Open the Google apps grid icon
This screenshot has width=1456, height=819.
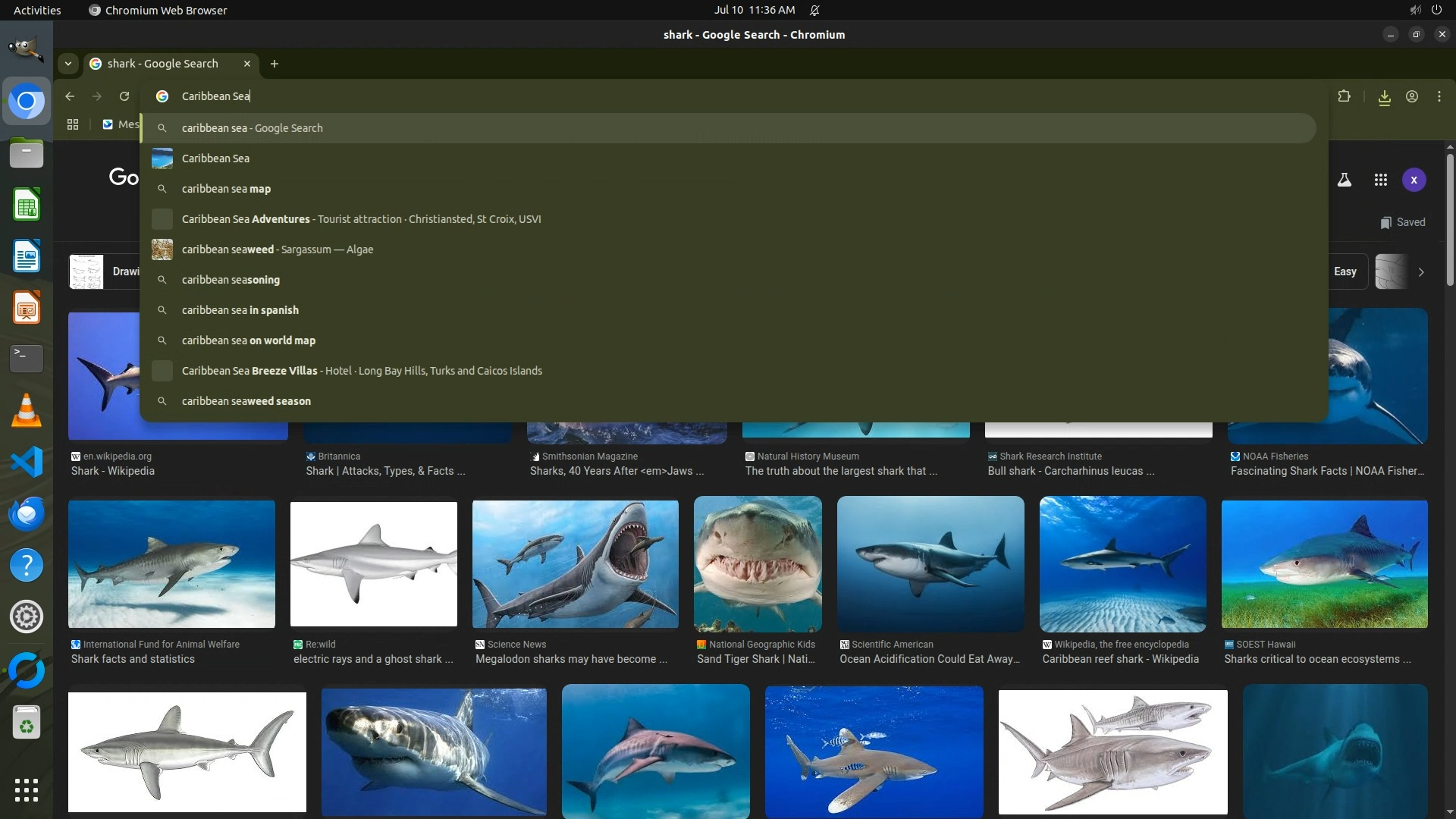click(1380, 180)
